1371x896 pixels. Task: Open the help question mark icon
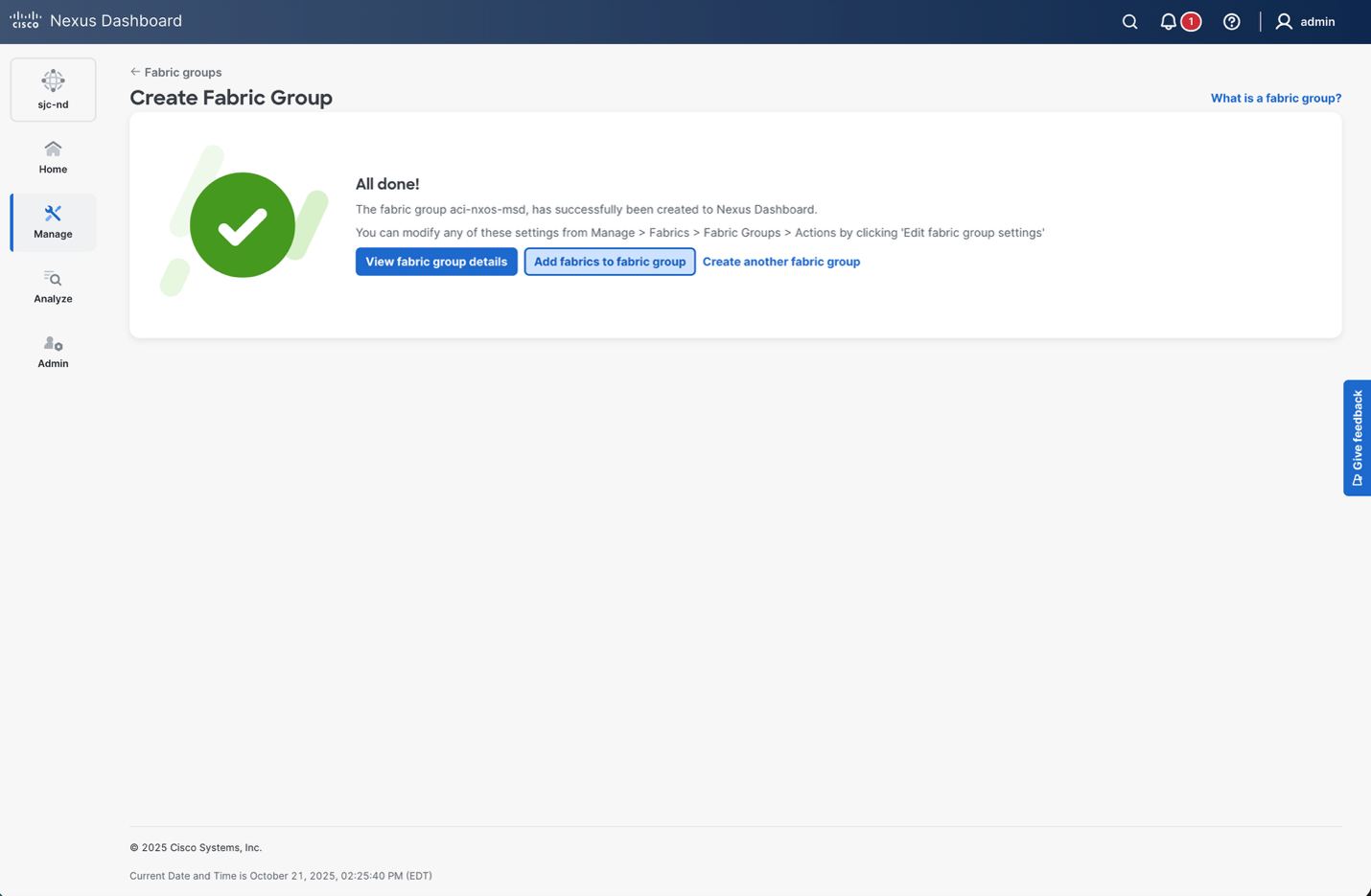tap(1232, 21)
